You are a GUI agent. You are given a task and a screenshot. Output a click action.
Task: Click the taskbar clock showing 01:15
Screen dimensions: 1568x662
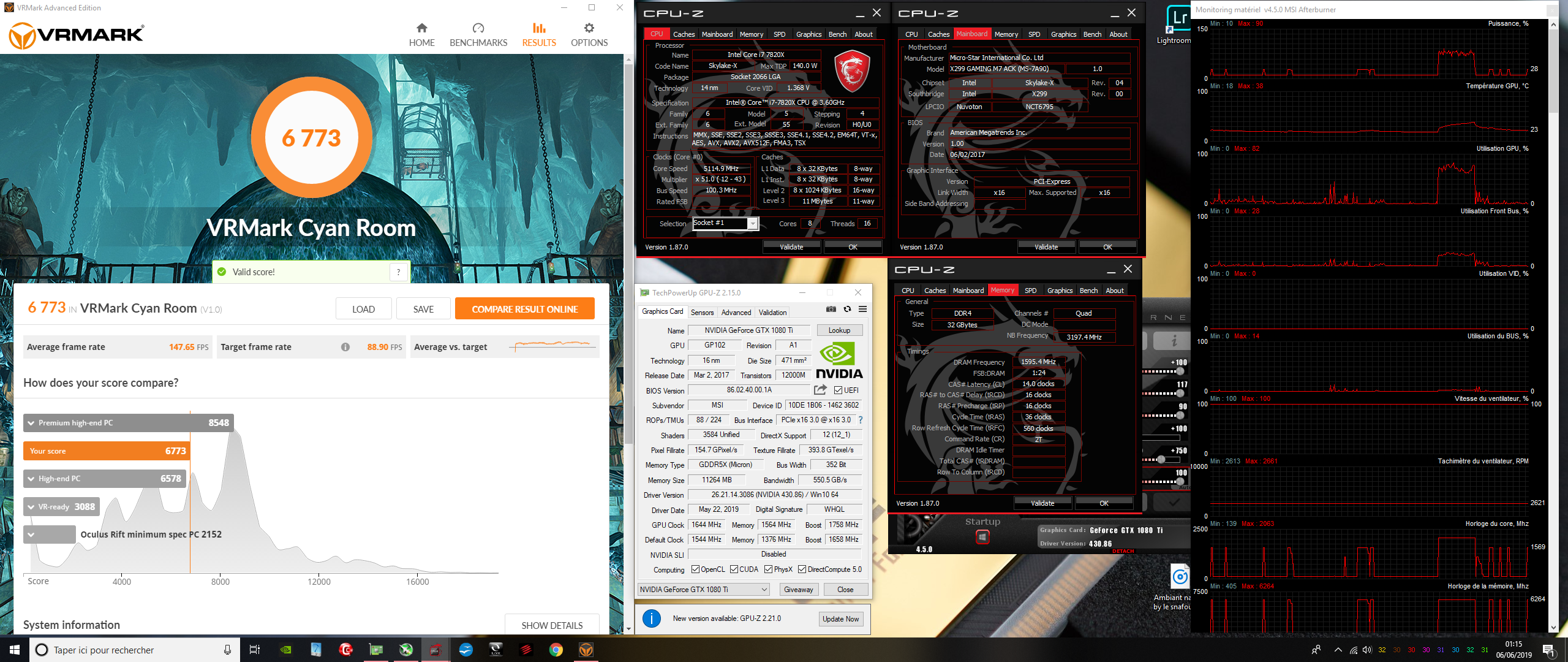(x=1513, y=650)
